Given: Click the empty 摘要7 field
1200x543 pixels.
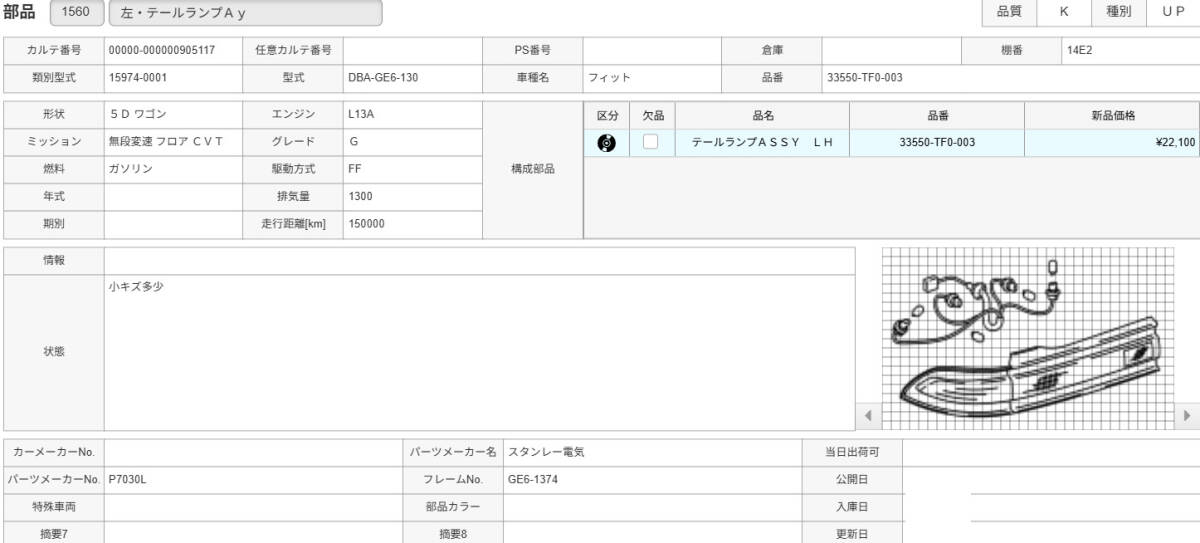Looking at the screenshot, I should pos(253,533).
